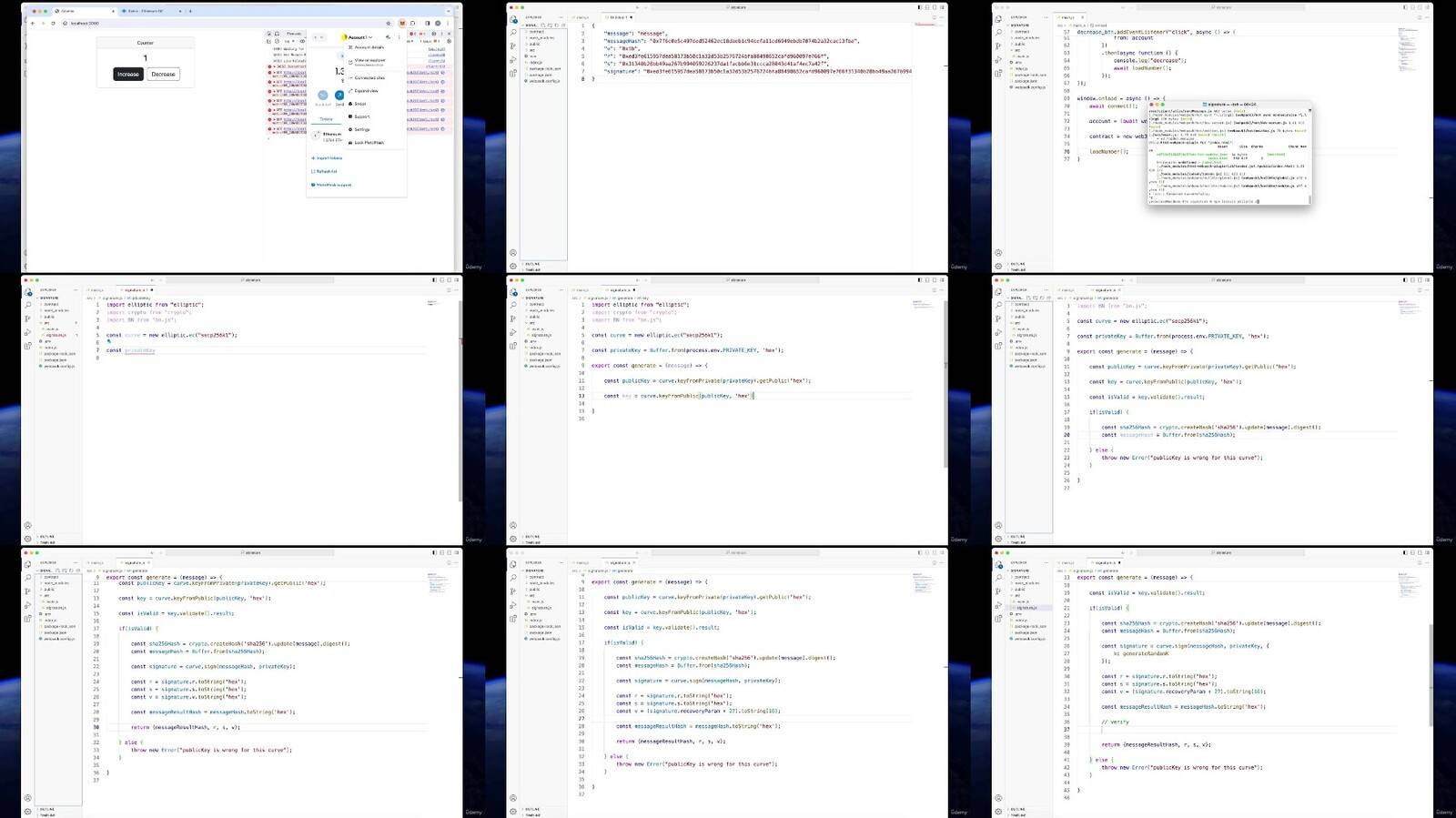Toggle secondary sidebar layout in JSON editor frame
1456x818 pixels.
[x=935, y=7]
